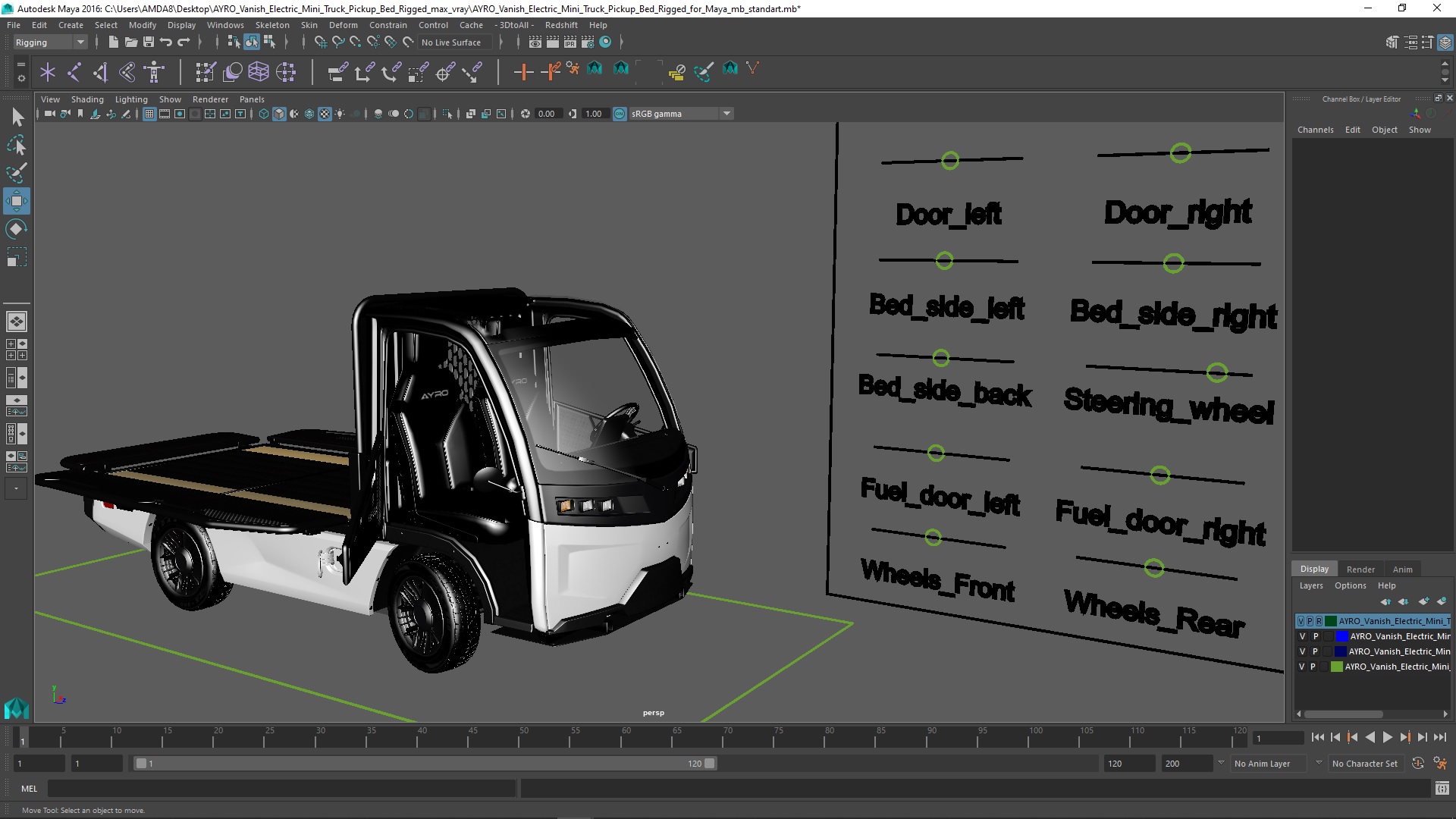Activate the Rotate tool
1456x819 pixels.
(16, 229)
